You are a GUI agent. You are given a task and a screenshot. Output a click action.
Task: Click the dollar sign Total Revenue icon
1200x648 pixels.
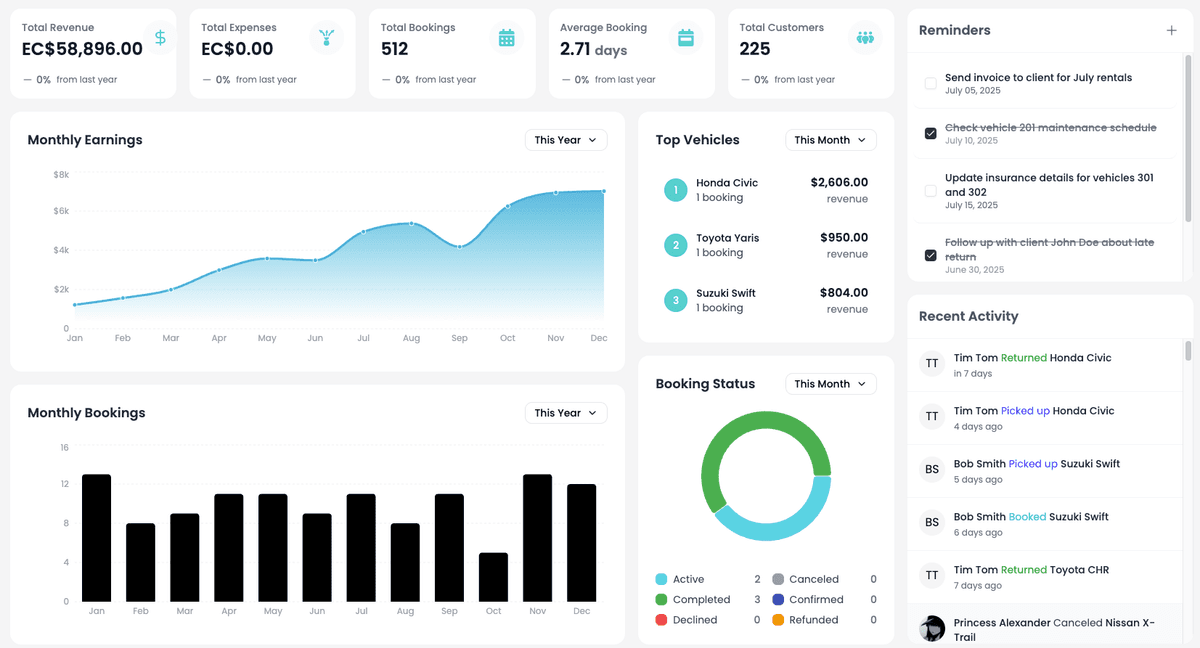point(160,38)
